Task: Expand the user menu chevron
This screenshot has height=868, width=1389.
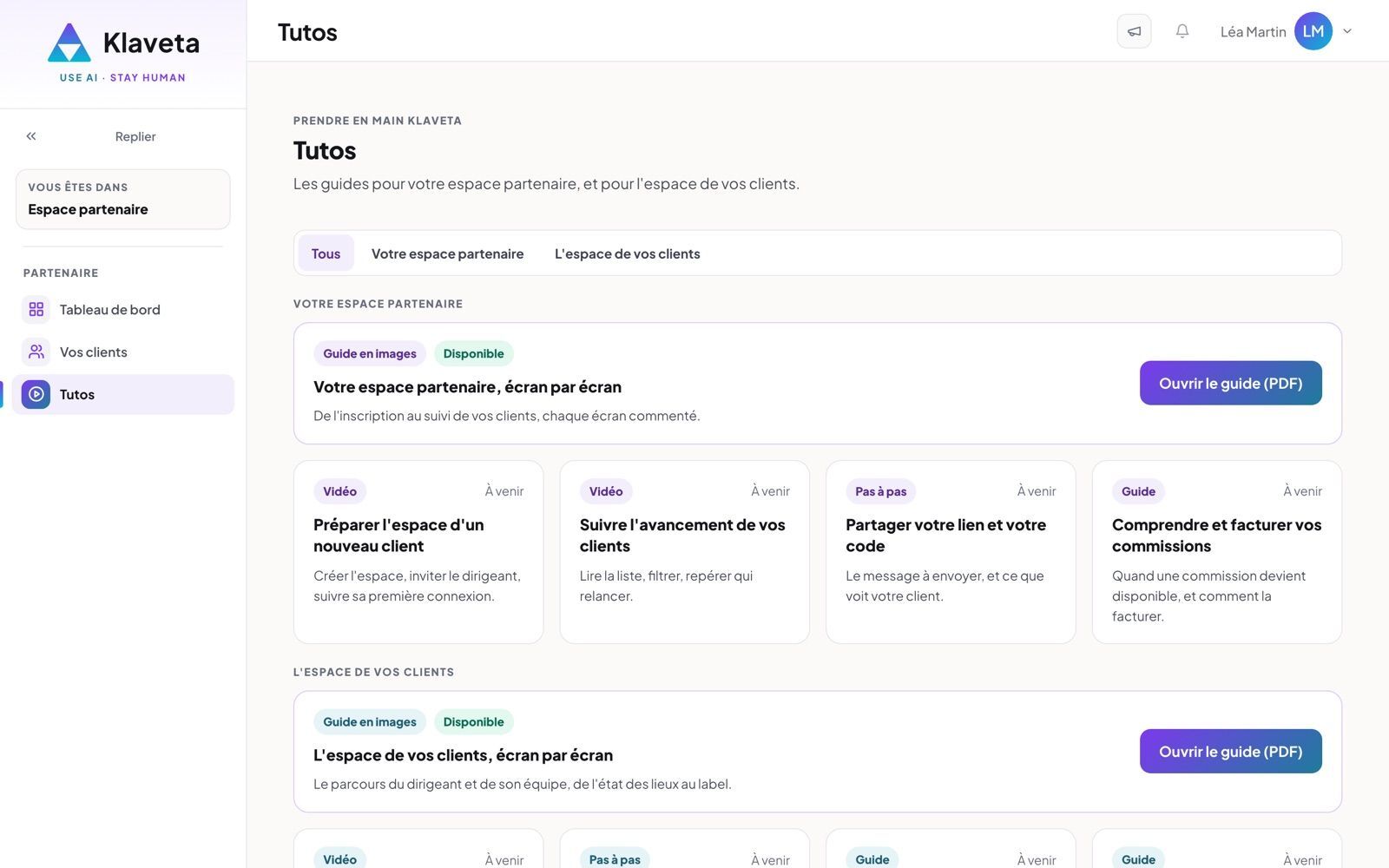Action: [1347, 31]
